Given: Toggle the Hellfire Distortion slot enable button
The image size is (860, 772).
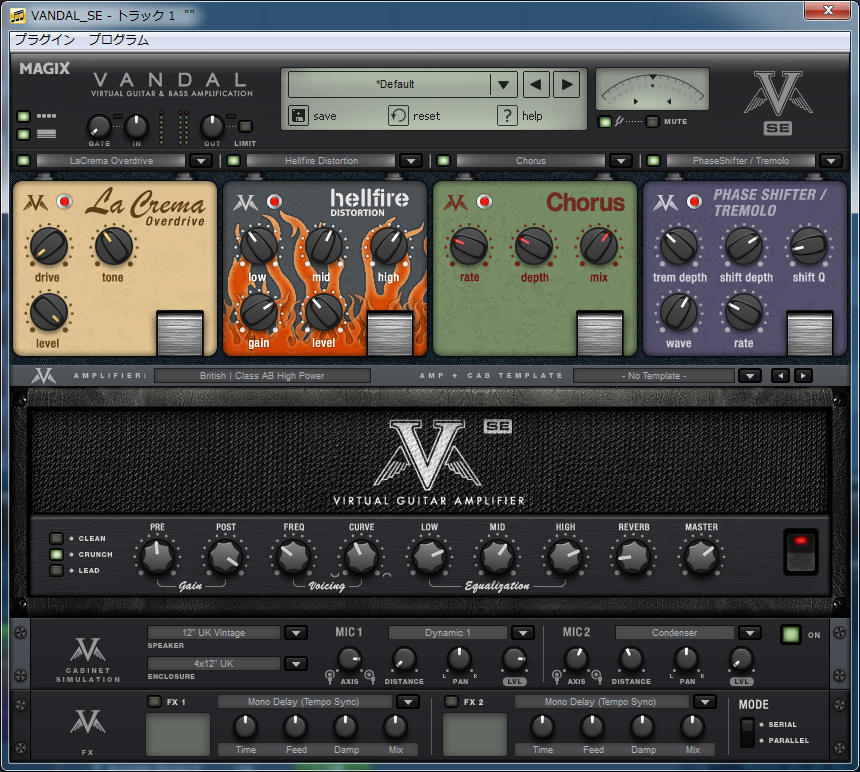Looking at the screenshot, I should click(x=234, y=161).
